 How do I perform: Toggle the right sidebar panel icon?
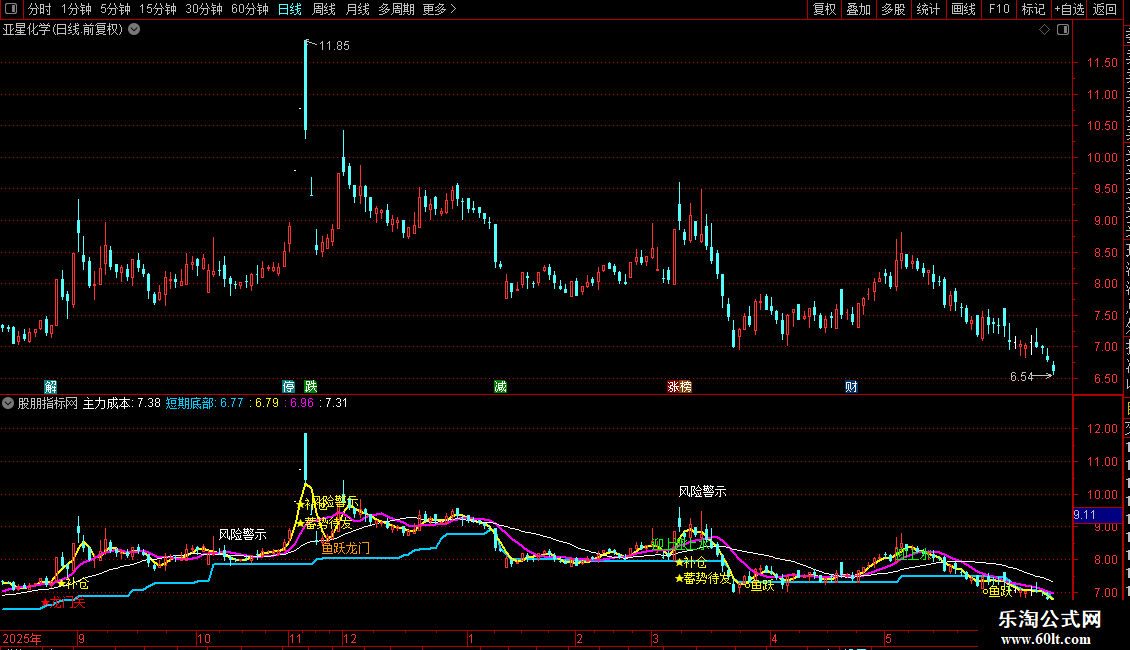point(1063,30)
